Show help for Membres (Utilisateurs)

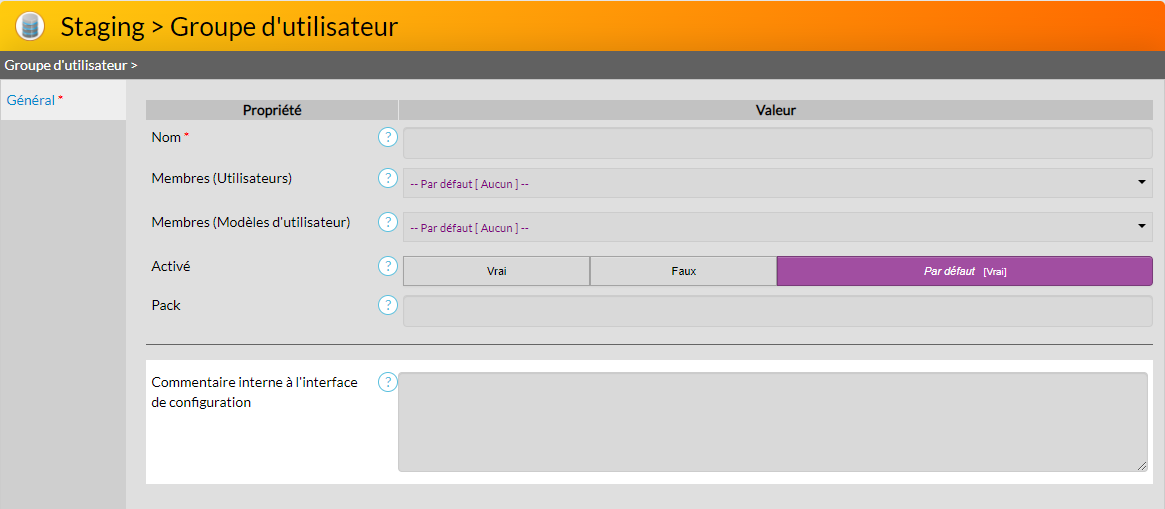coord(388,178)
